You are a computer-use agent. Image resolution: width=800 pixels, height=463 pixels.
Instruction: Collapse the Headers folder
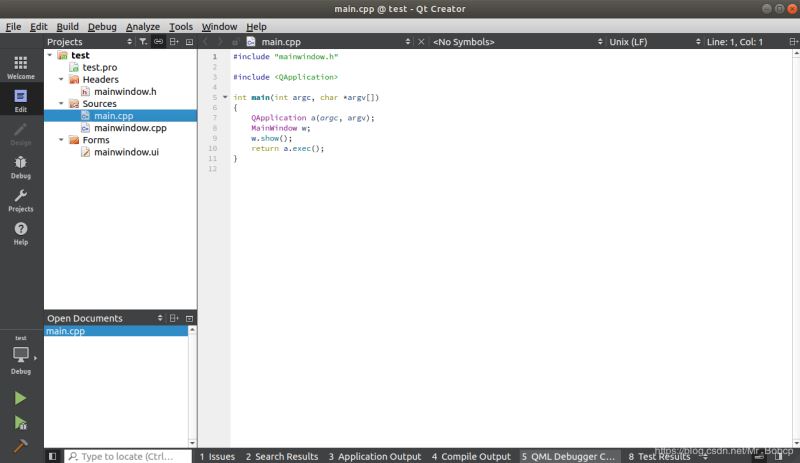(61, 80)
